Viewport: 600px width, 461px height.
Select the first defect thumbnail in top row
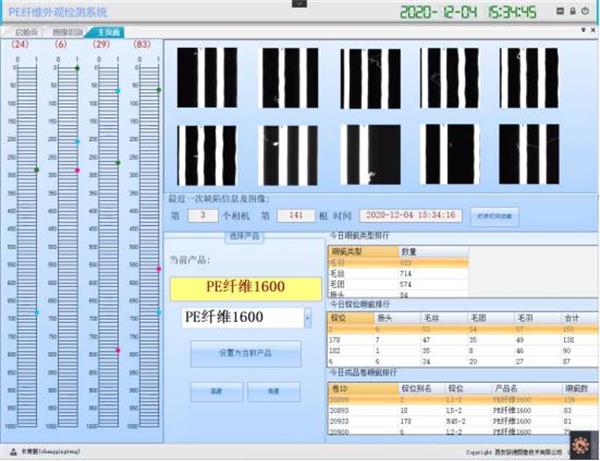(x=207, y=78)
